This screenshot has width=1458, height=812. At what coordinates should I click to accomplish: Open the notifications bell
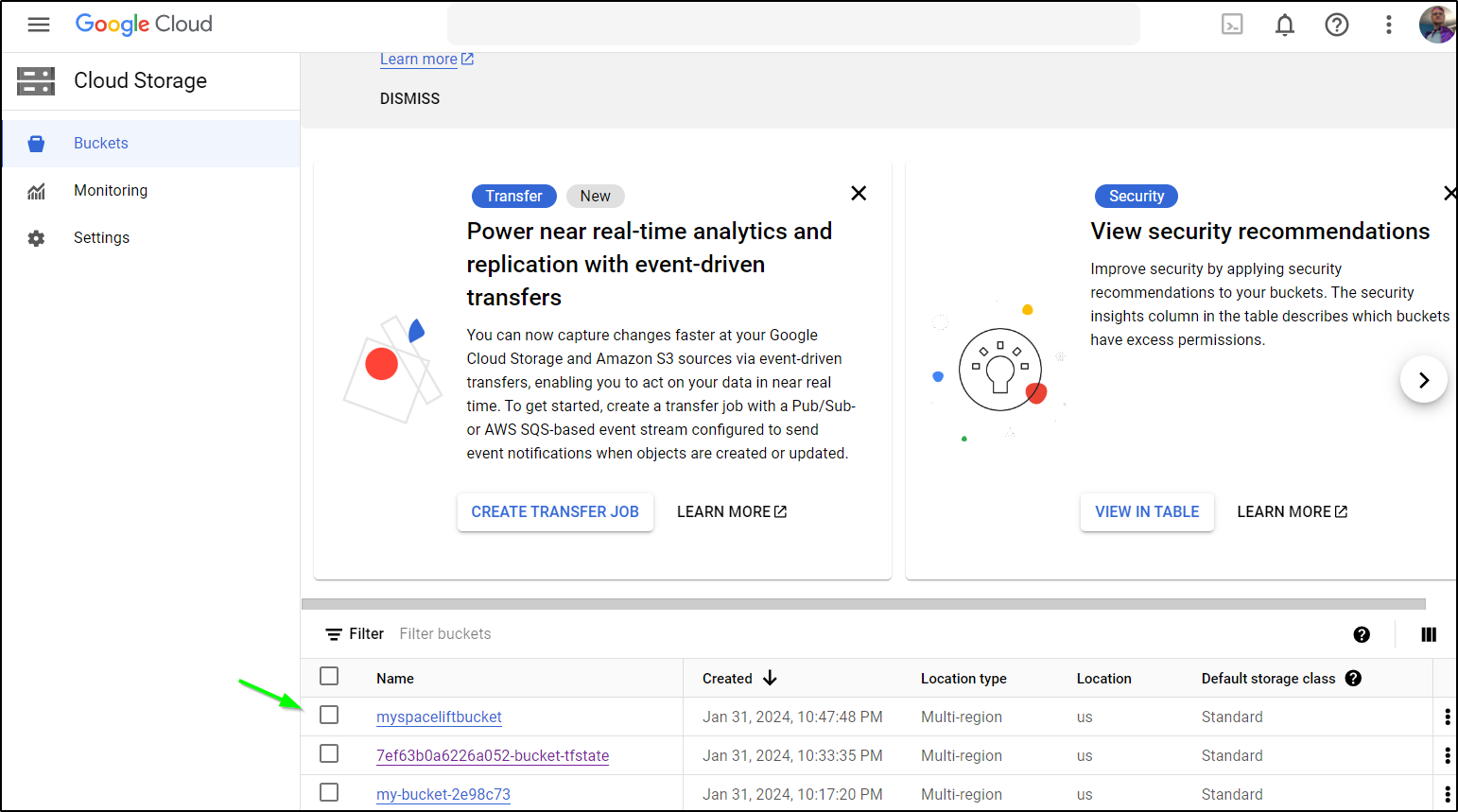1285,25
